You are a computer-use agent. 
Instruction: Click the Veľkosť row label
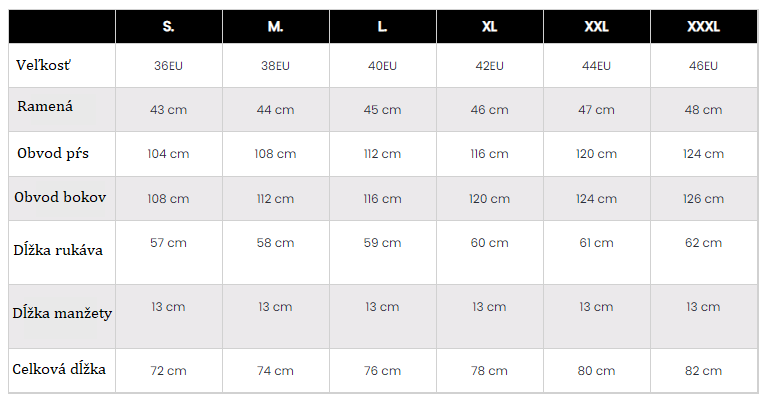coord(43,65)
